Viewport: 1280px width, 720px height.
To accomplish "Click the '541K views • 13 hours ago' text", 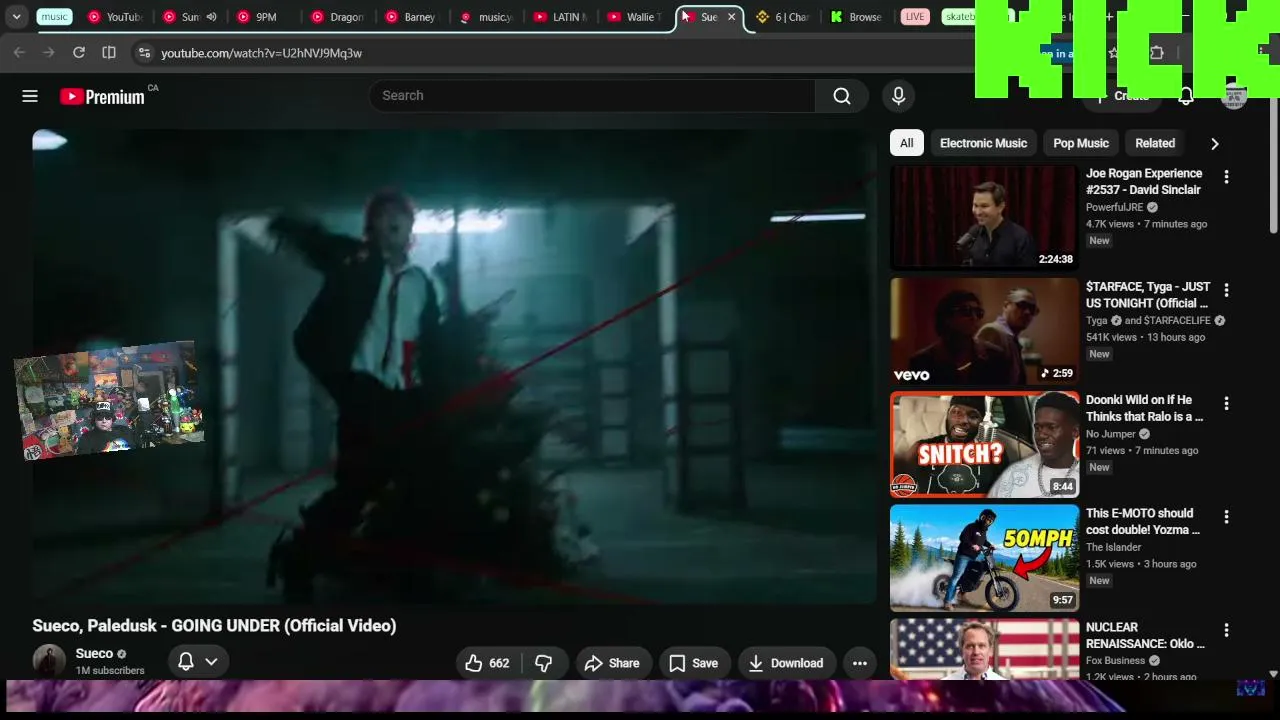I will (1145, 337).
